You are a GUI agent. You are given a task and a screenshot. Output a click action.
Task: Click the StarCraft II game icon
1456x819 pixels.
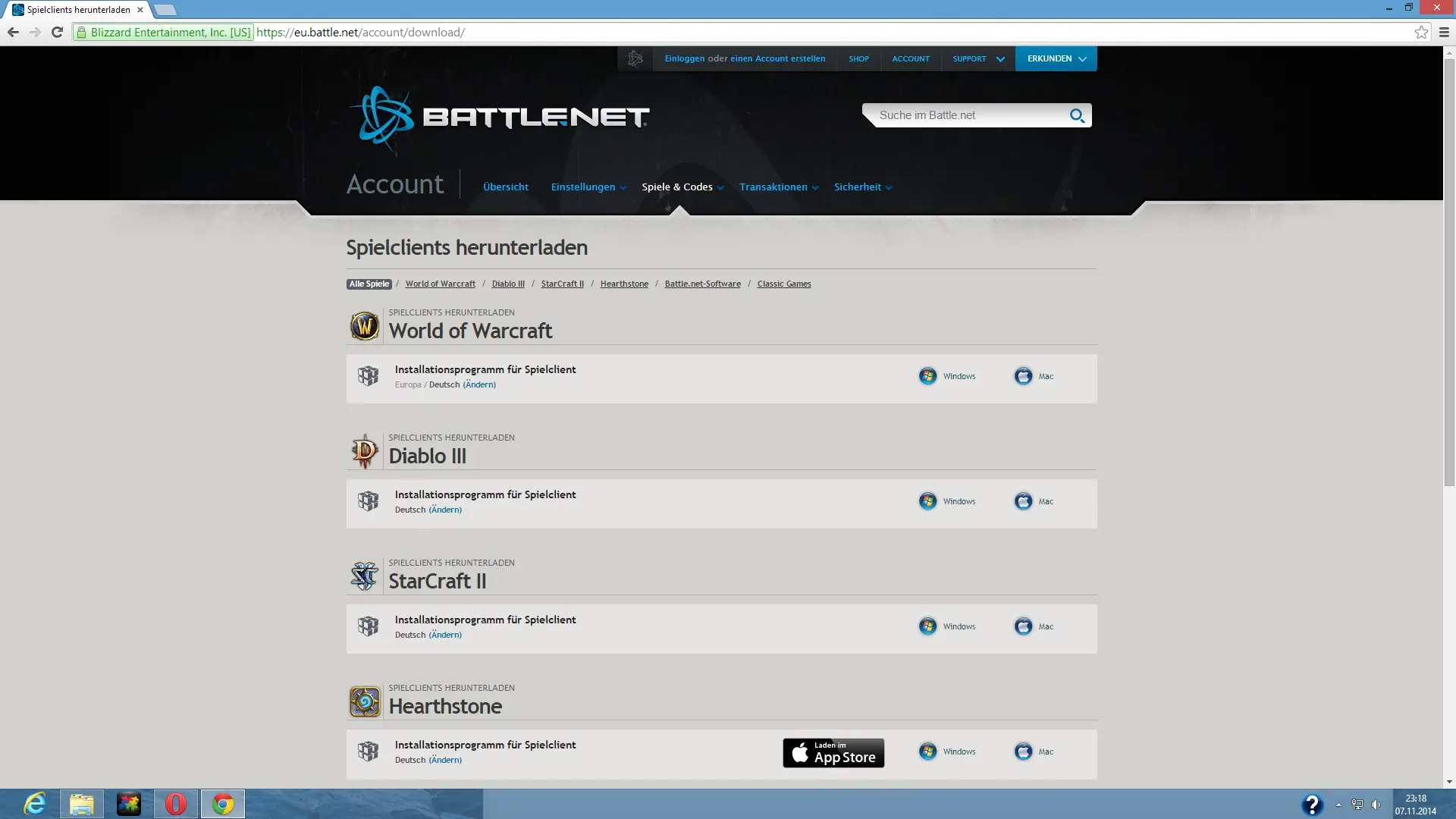pyautogui.click(x=365, y=576)
